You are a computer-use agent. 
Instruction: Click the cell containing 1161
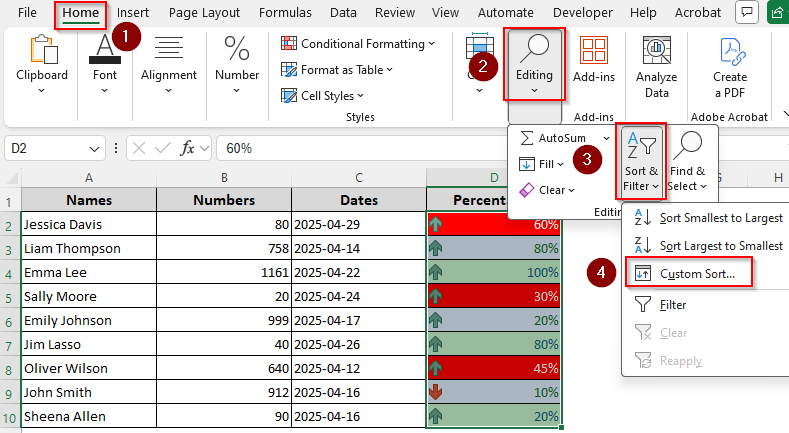[x=224, y=273]
